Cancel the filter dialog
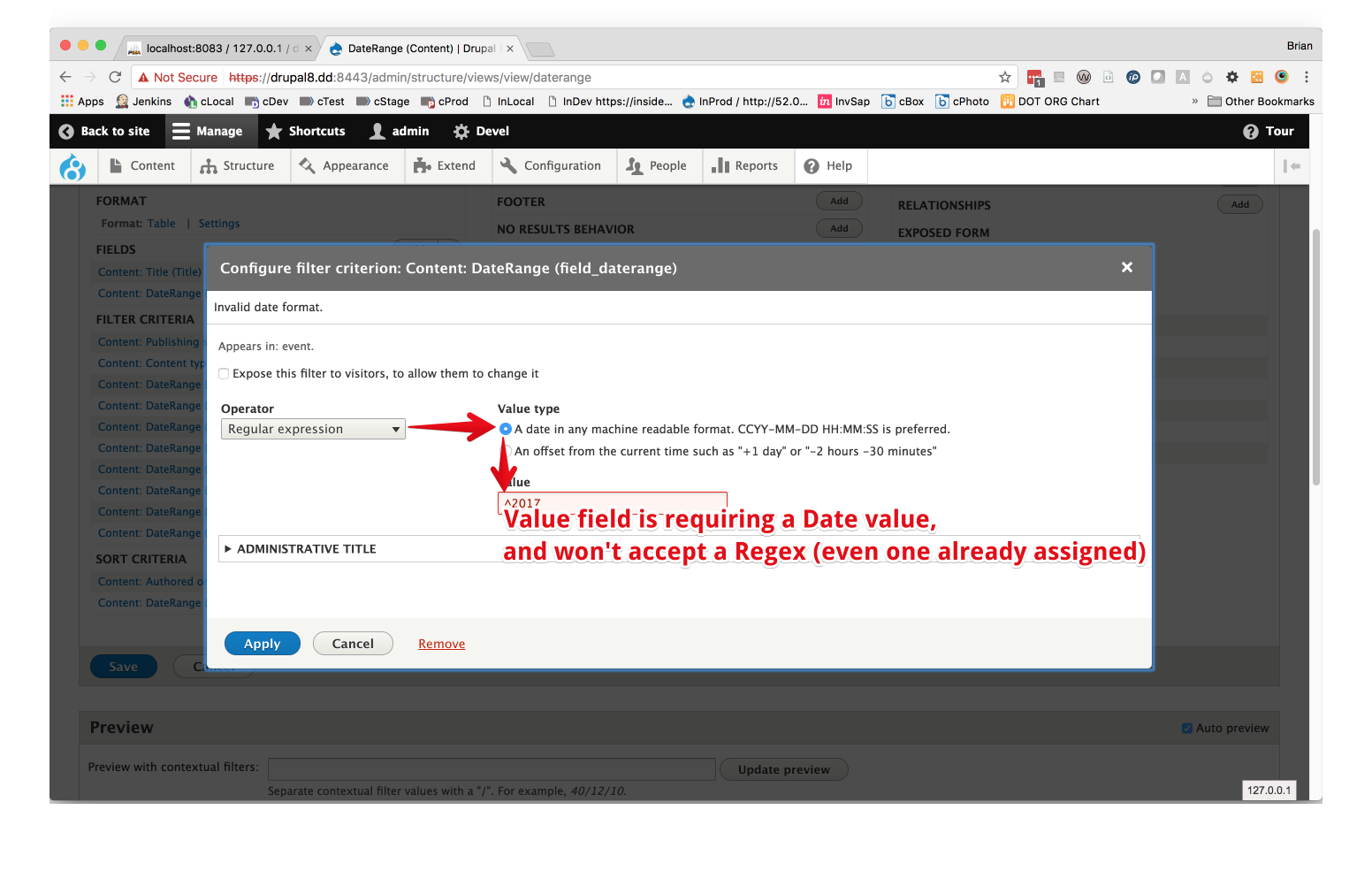This screenshot has width=1372, height=871. (353, 644)
